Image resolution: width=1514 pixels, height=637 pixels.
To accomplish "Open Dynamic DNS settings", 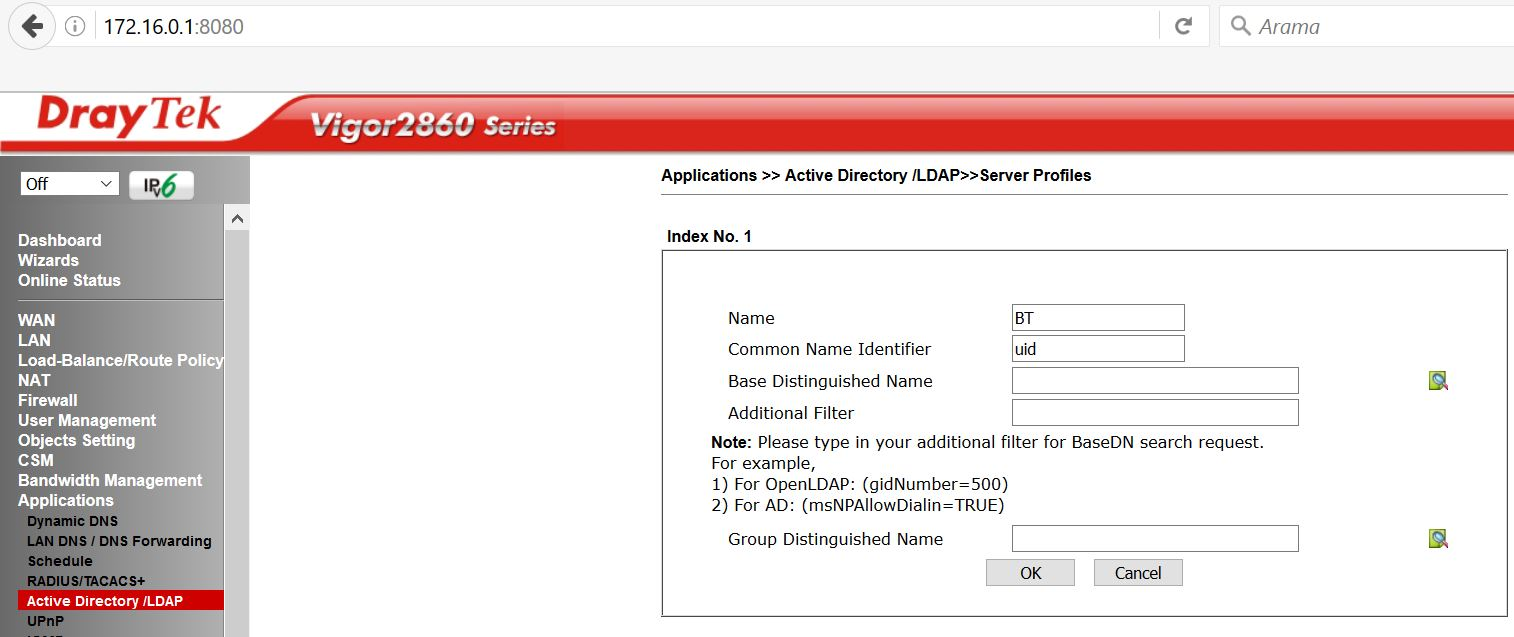I will [x=72, y=521].
